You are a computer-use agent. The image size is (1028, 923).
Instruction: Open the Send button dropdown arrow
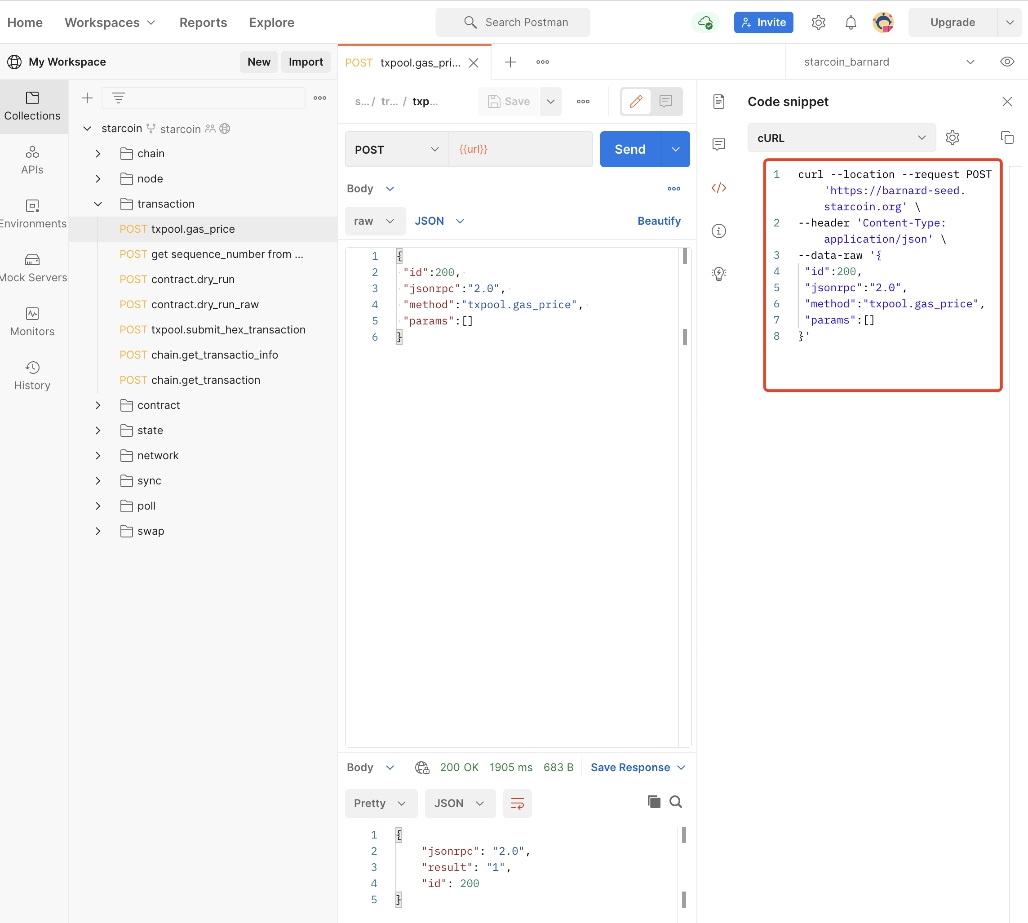[675, 149]
